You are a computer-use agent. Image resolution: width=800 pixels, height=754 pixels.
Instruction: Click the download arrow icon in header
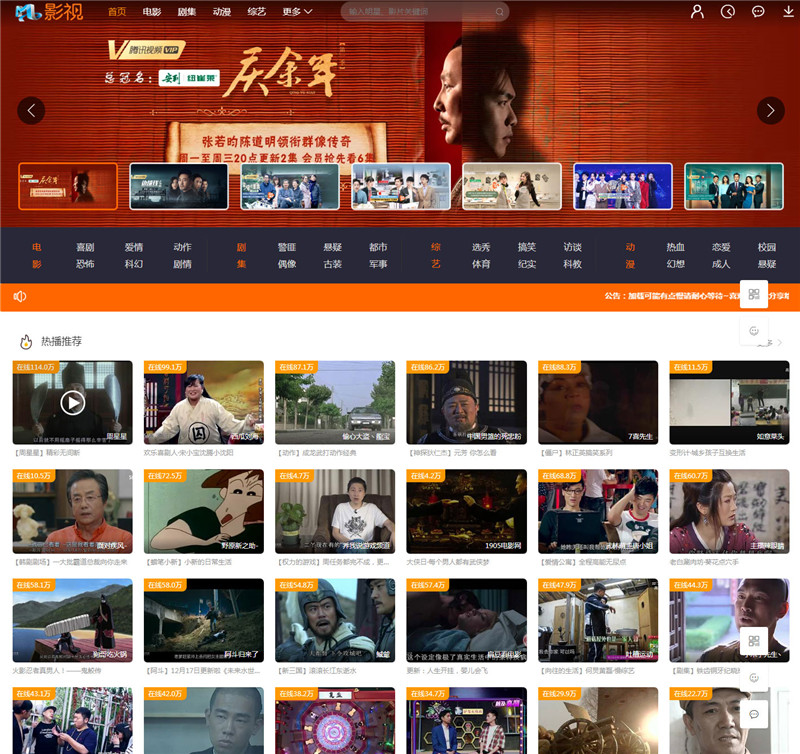(x=789, y=11)
